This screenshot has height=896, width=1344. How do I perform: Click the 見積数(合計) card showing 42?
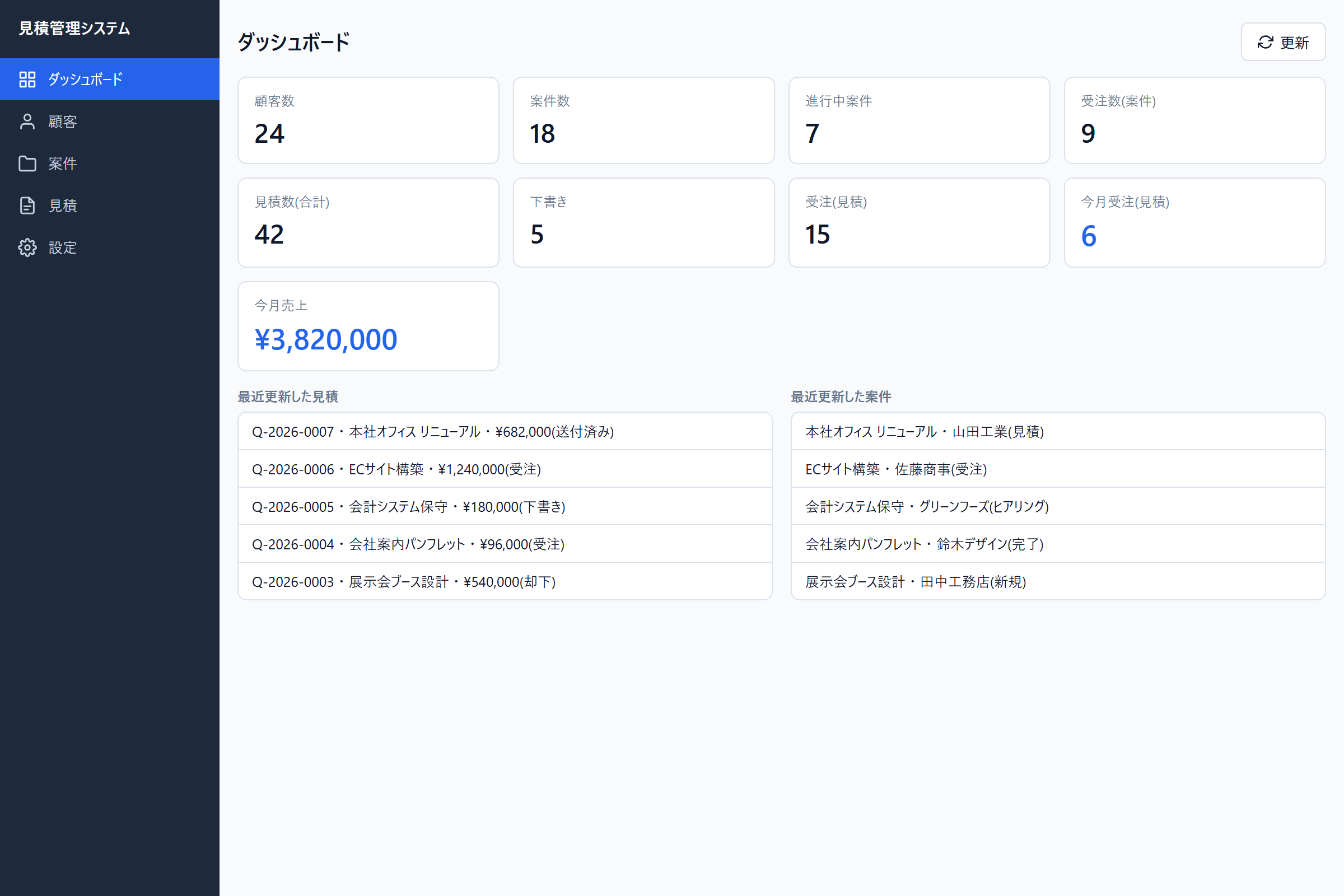[x=368, y=222]
